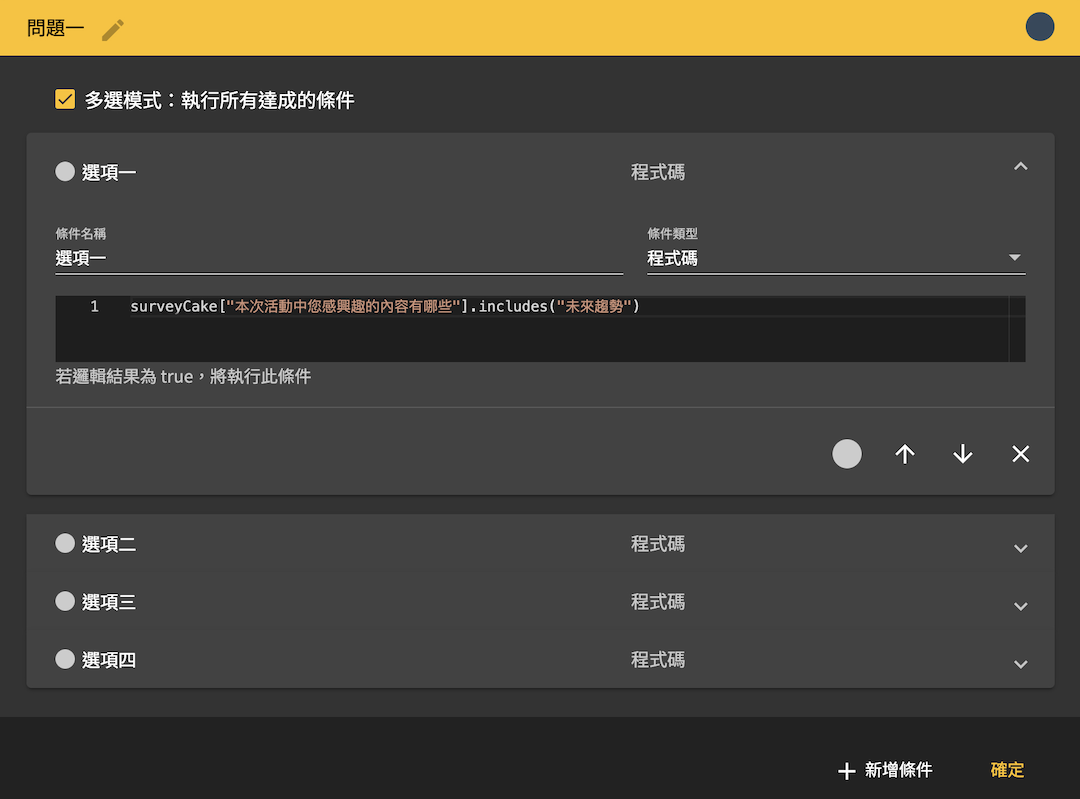Screen dimensions: 1080x799
Task: Click the 條件名稱 input field with 選項一
Action: point(339,258)
